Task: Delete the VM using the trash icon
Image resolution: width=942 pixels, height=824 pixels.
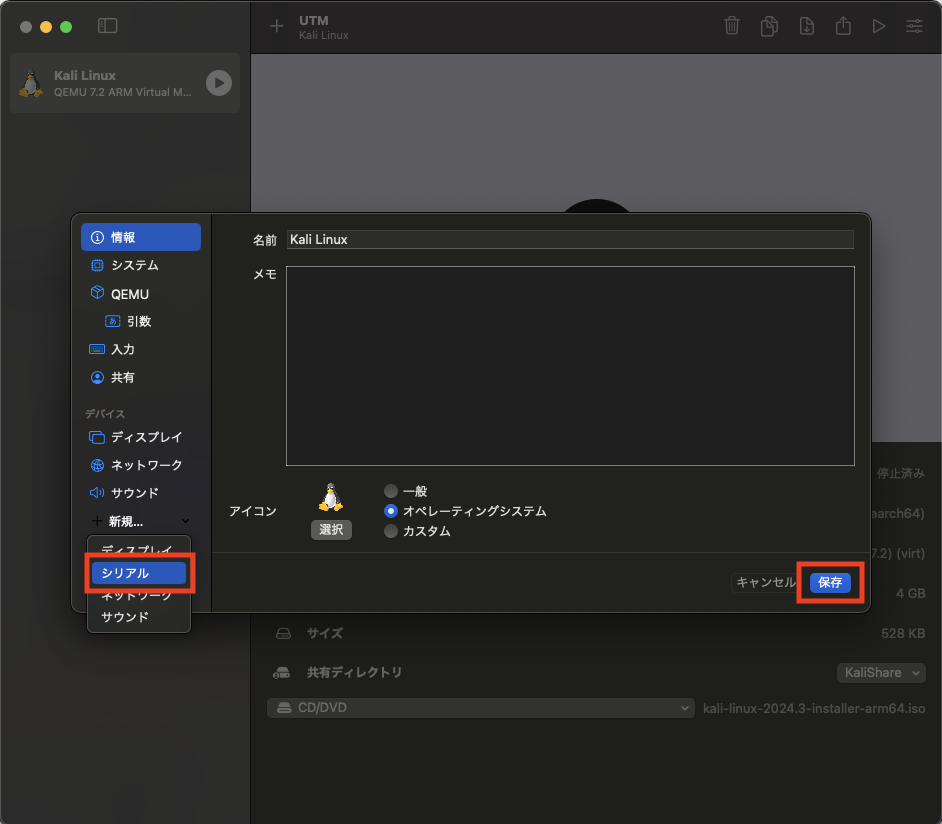Action: tap(732, 26)
